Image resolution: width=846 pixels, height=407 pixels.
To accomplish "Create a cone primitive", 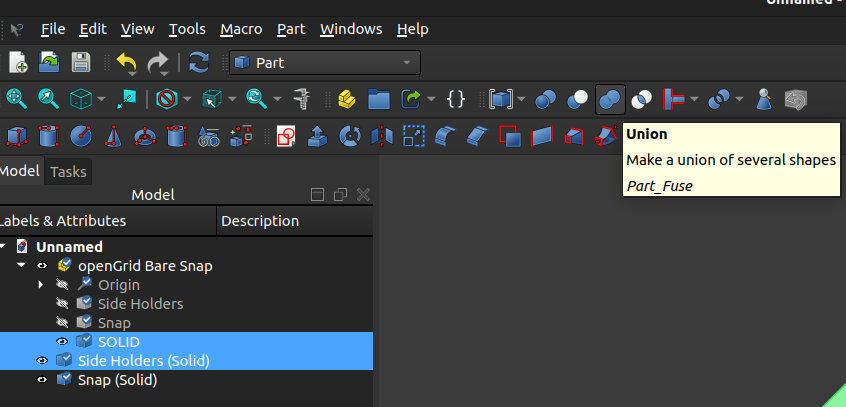I will coord(113,135).
